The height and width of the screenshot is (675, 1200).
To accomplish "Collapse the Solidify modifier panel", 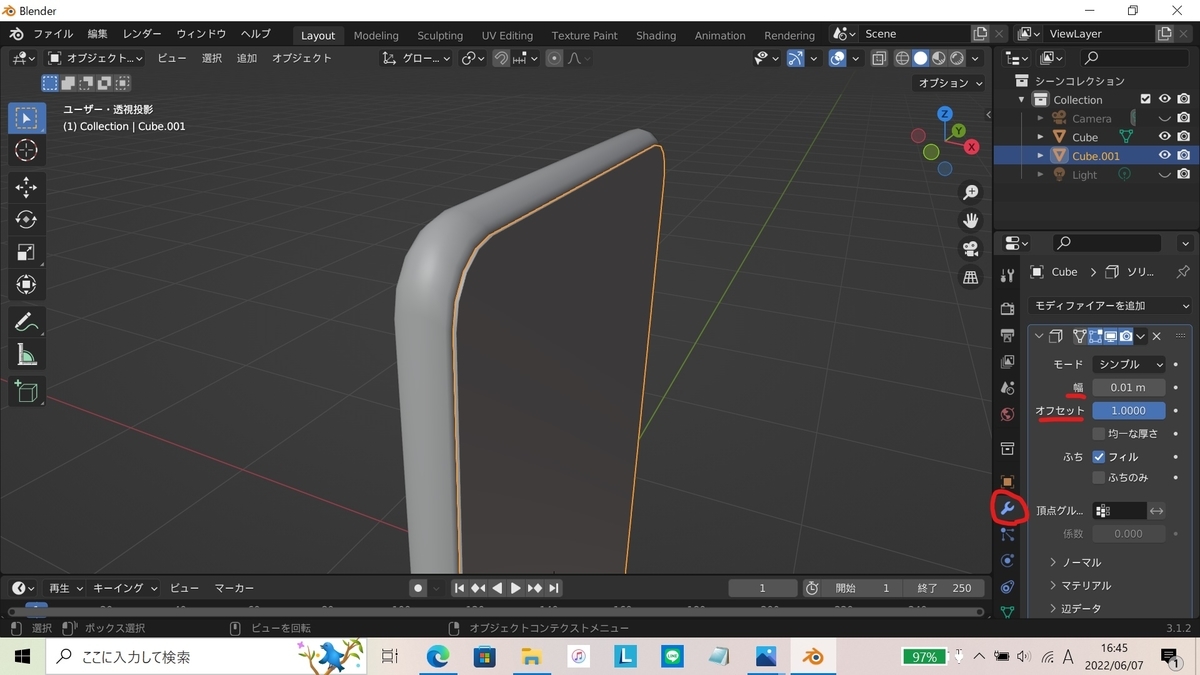I will pos(1039,336).
